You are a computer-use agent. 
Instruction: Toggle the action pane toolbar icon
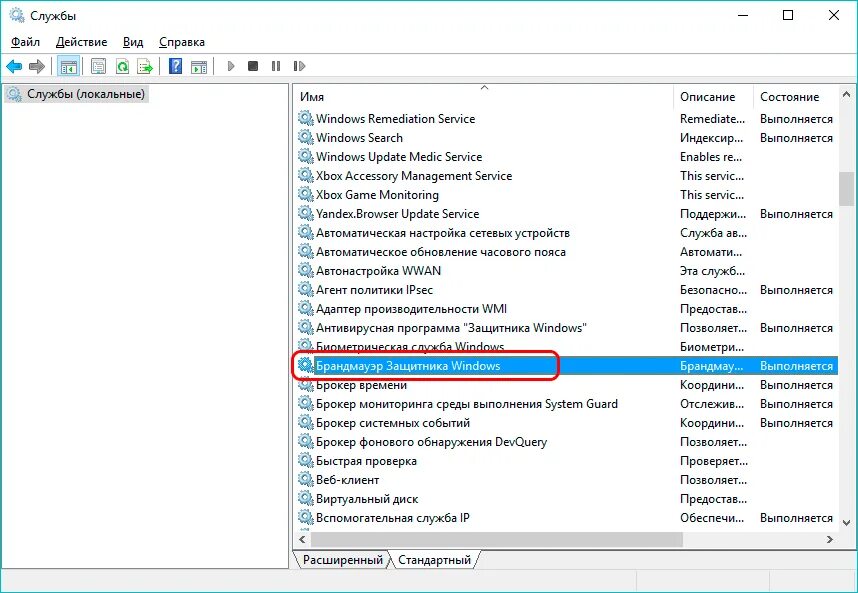click(199, 67)
